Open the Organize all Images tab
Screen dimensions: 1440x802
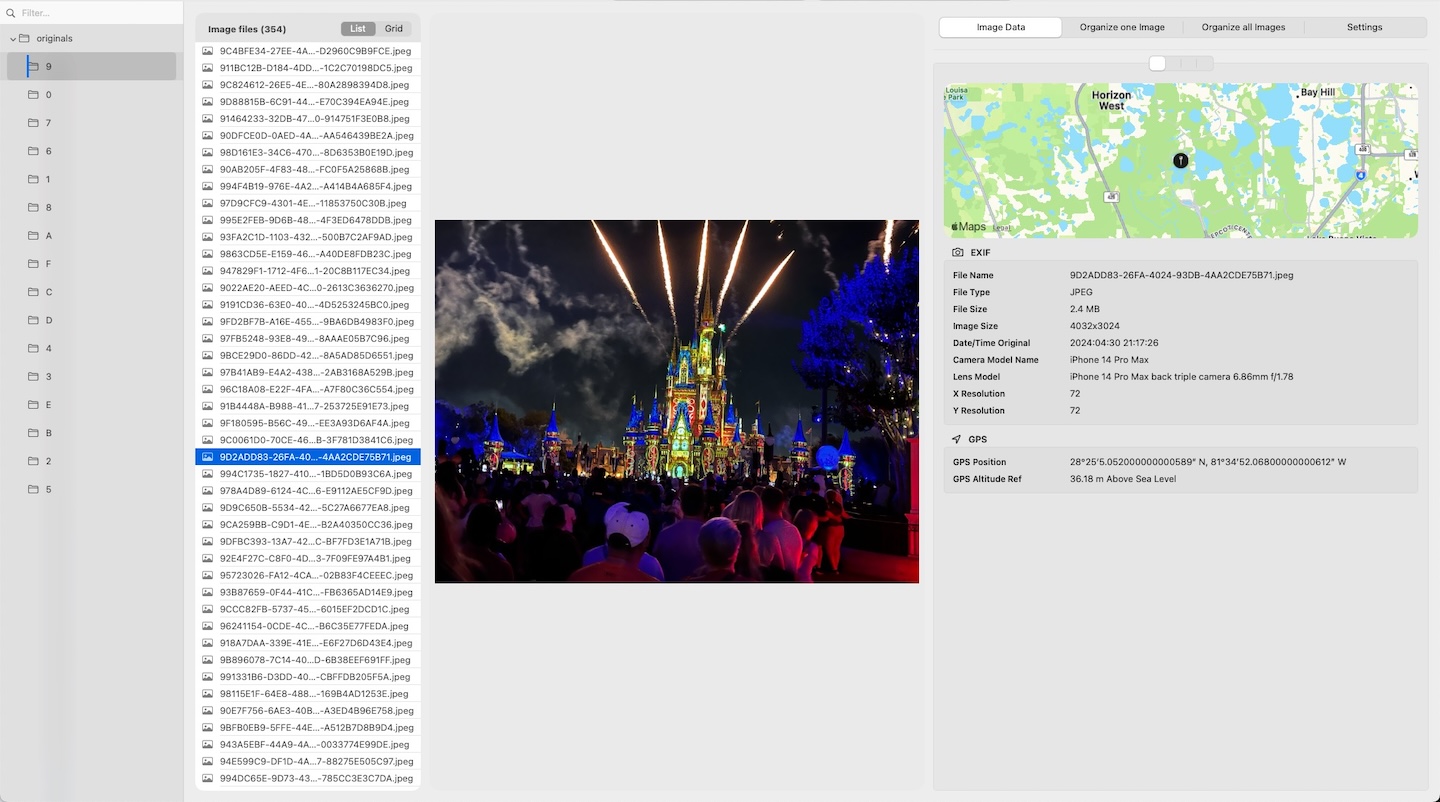click(1243, 28)
